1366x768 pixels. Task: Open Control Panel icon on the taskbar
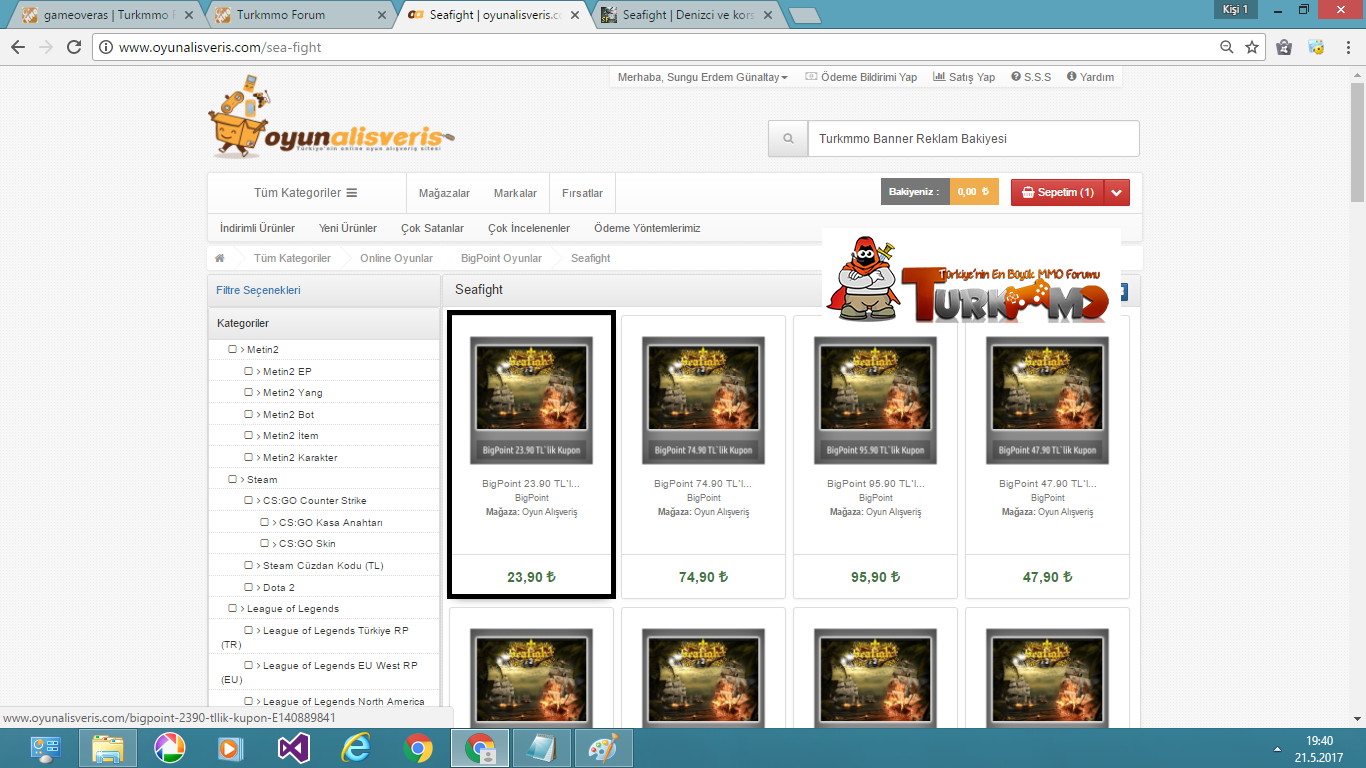click(x=45, y=748)
